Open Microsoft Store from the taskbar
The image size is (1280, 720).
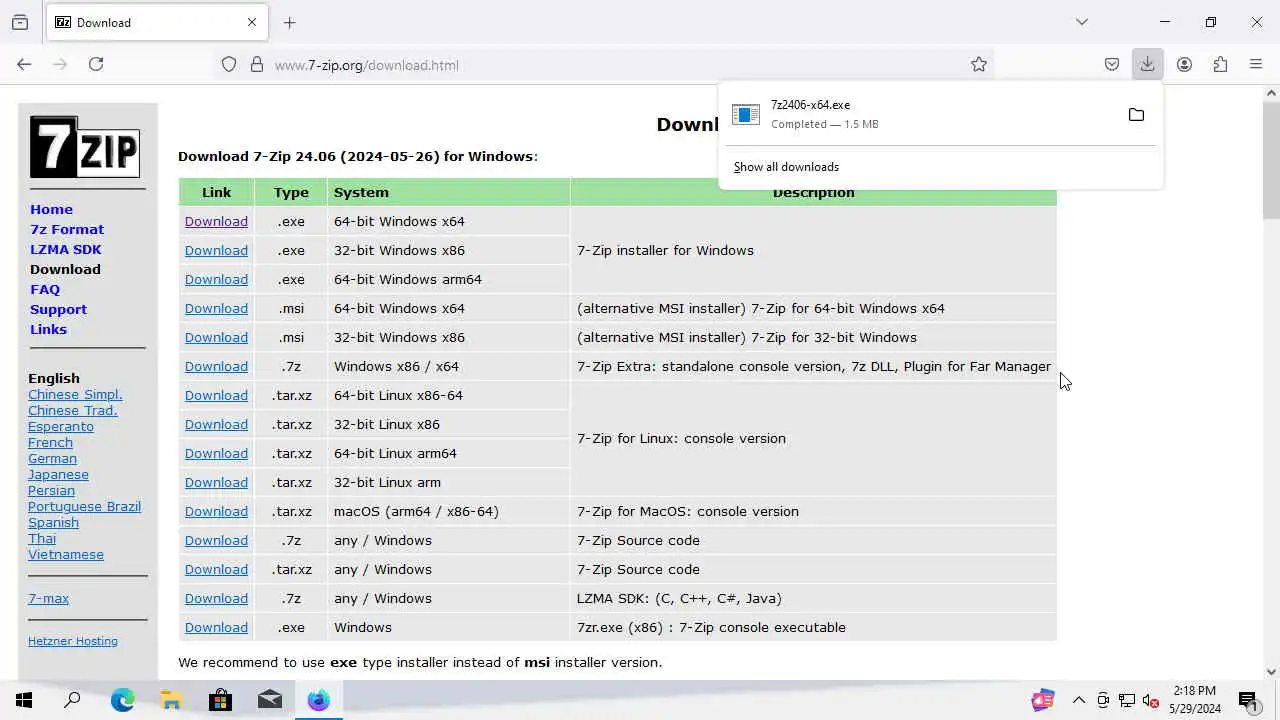[220, 700]
